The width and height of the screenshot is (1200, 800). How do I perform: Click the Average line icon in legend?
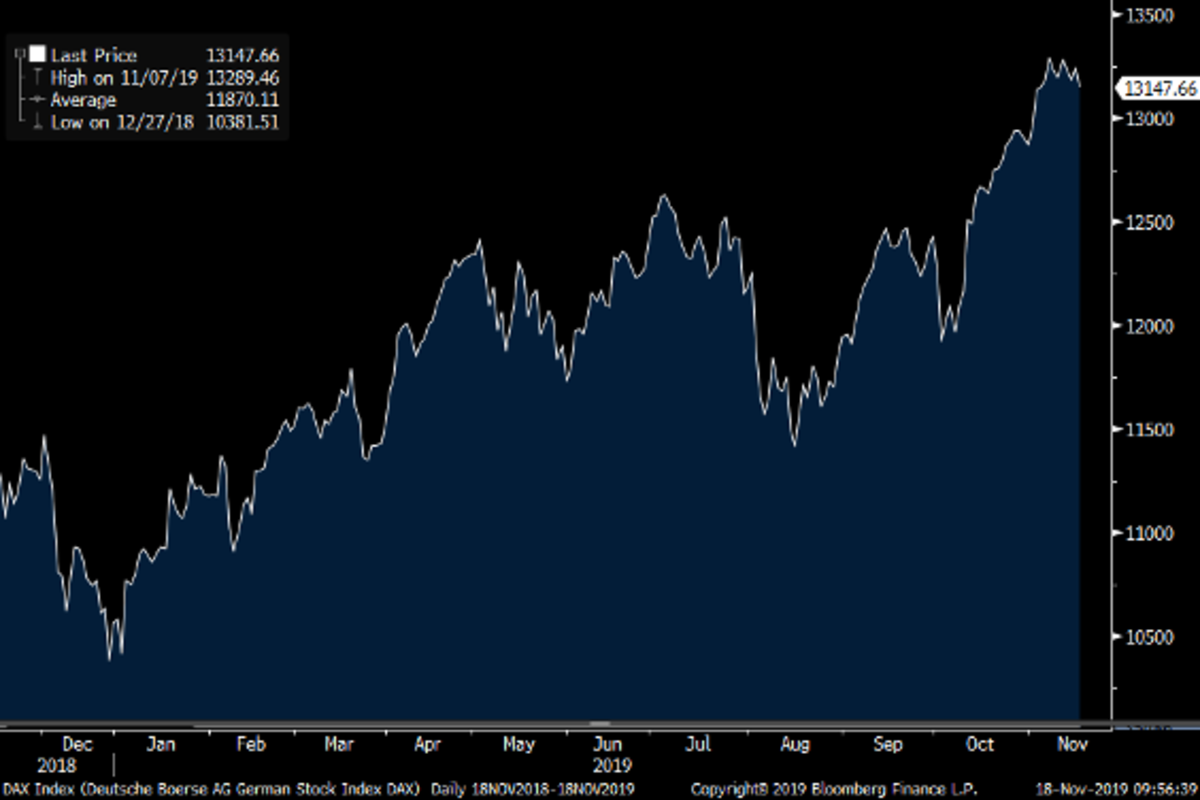tap(37, 100)
